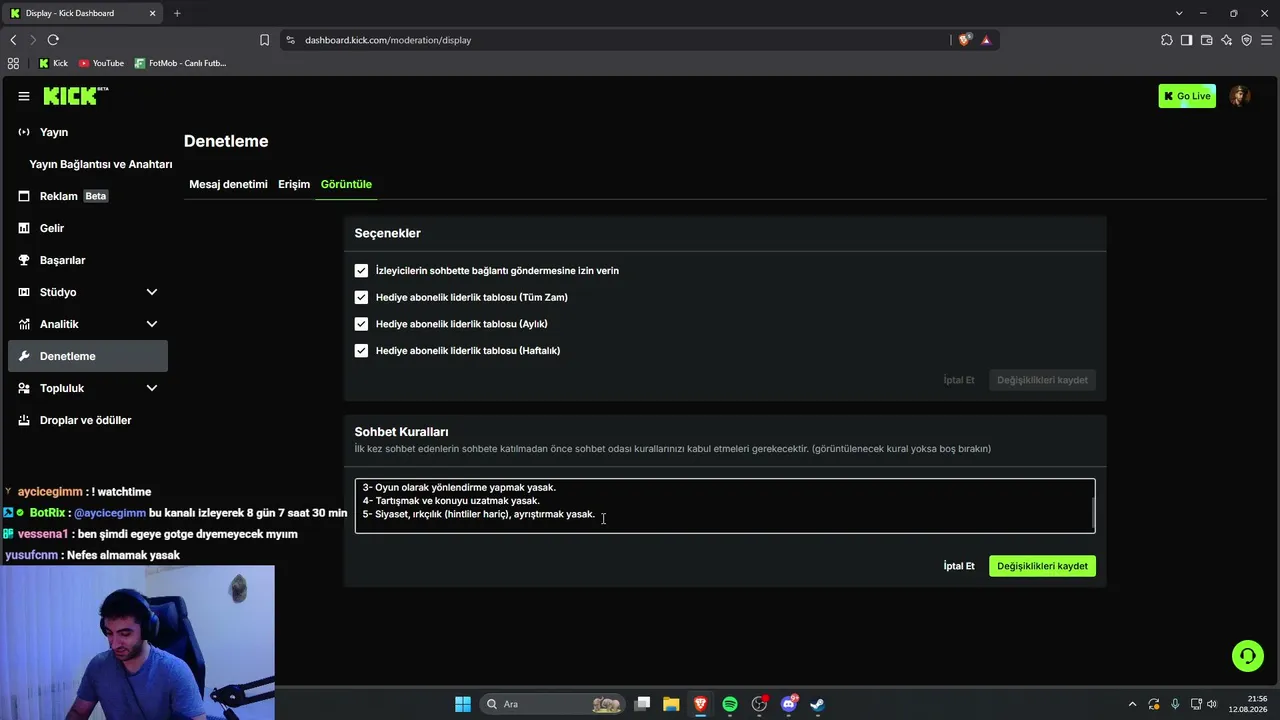This screenshot has height=720, width=1280.
Task: Open Steam from the taskbar
Action: point(817,704)
